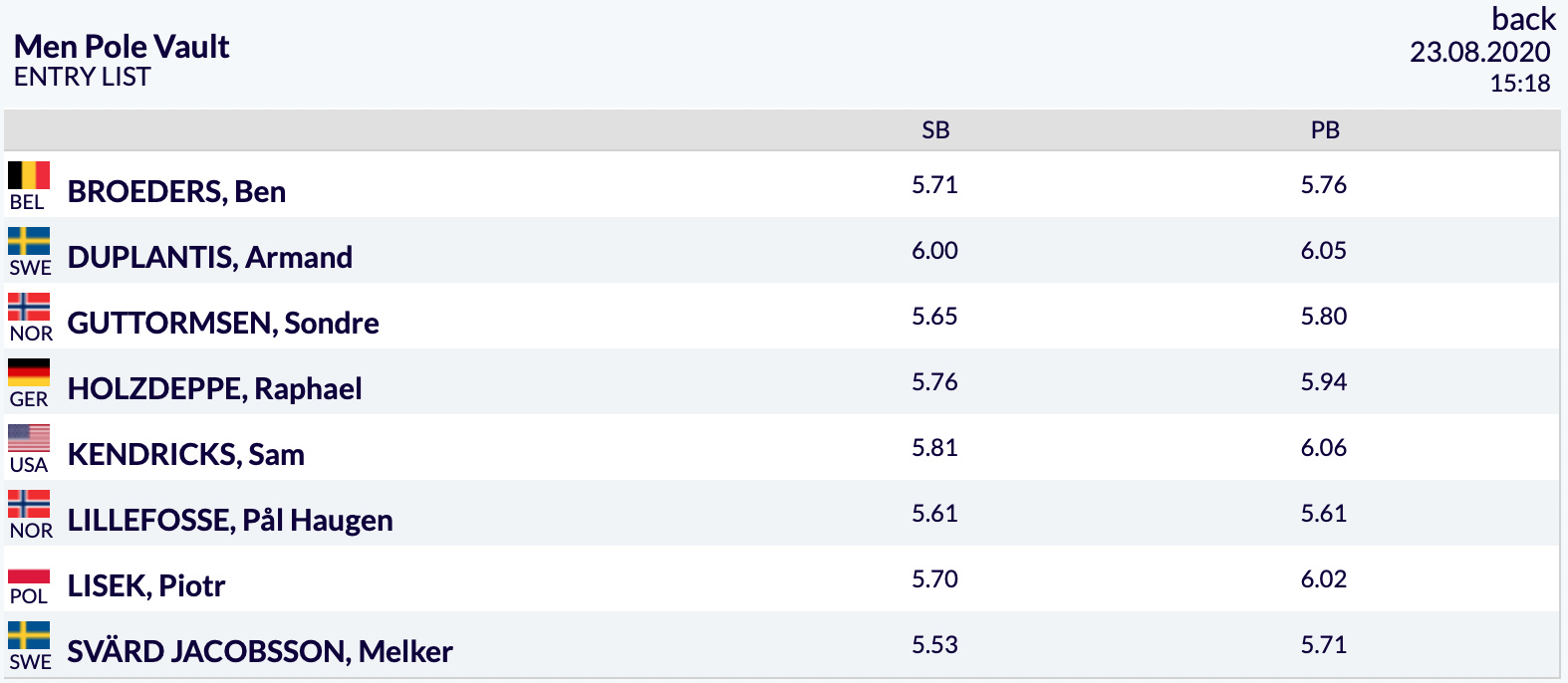
Task: Click the SB column header
Action: click(935, 130)
